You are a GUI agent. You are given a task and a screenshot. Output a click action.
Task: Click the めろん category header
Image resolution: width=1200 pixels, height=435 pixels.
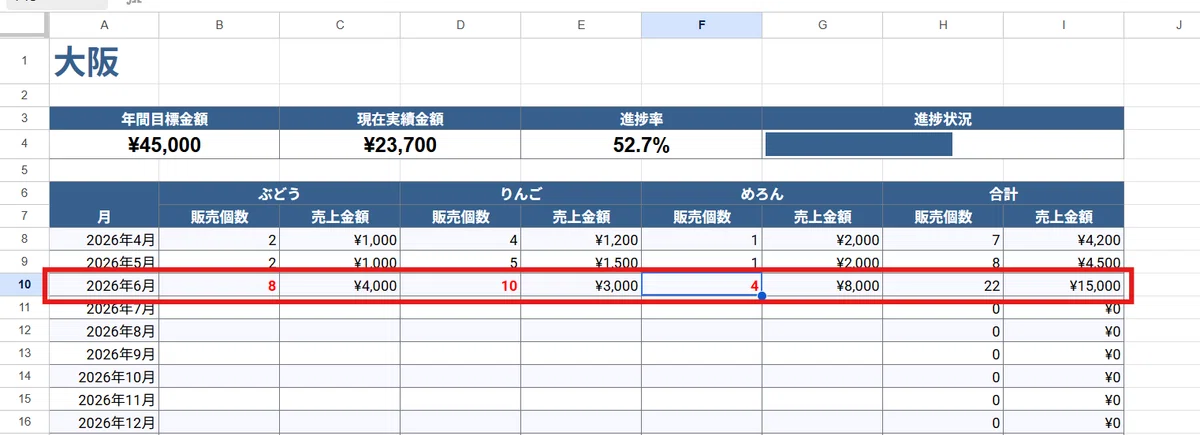(762, 193)
